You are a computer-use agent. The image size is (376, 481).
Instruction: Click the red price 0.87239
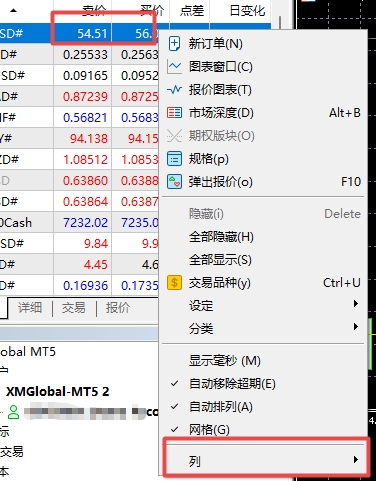coord(82,97)
